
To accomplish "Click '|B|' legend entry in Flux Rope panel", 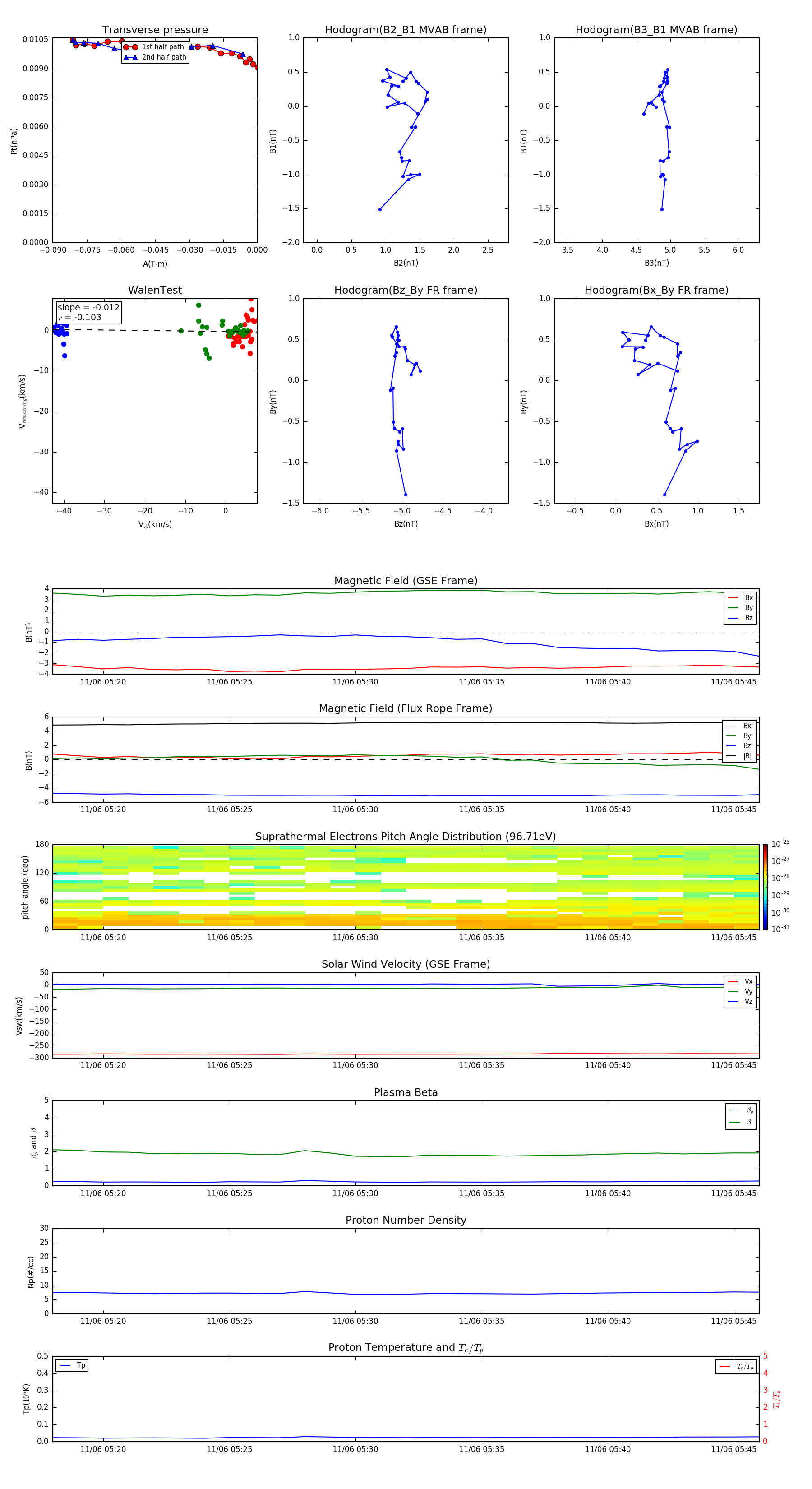I will click(740, 756).
